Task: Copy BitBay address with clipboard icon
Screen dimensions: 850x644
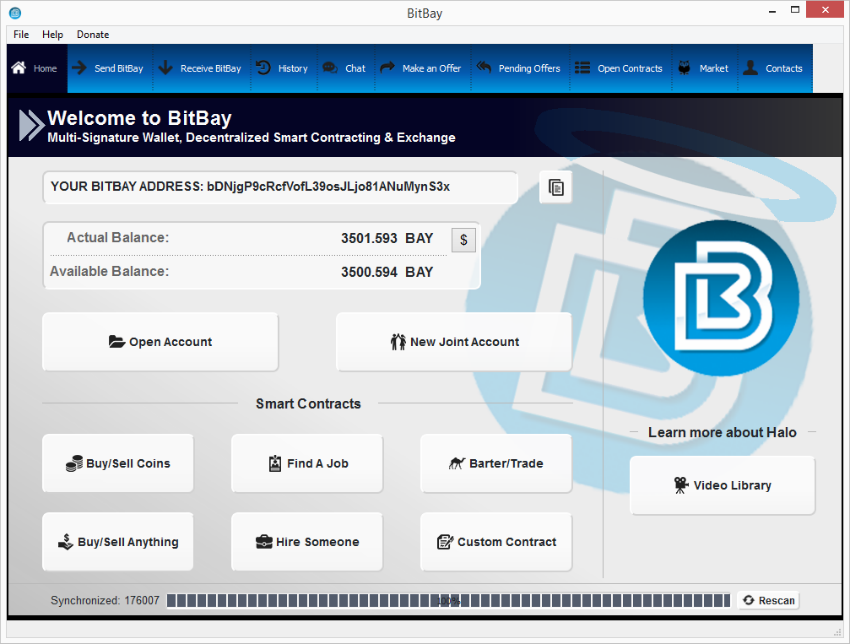Action: click(556, 188)
